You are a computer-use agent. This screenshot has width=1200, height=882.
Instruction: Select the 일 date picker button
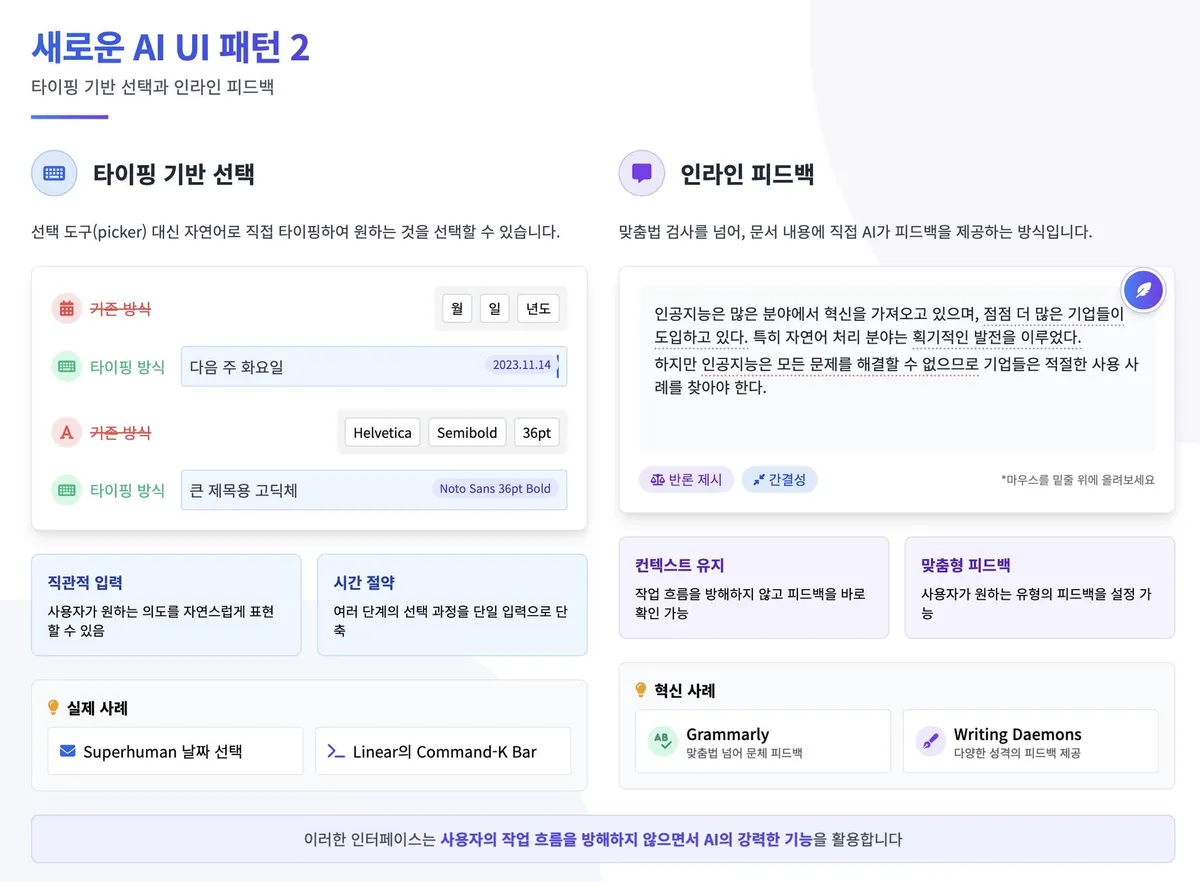[494, 308]
